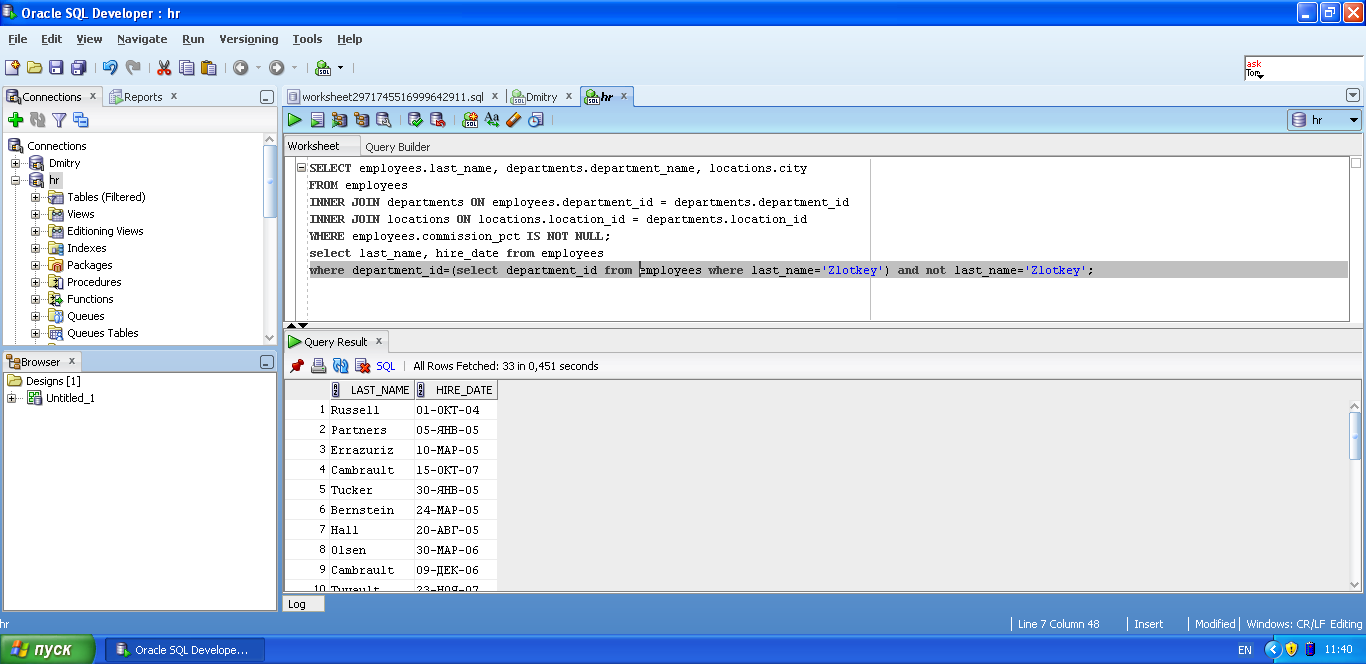
Task: Clear worksheet with the eraser icon
Action: point(514,120)
